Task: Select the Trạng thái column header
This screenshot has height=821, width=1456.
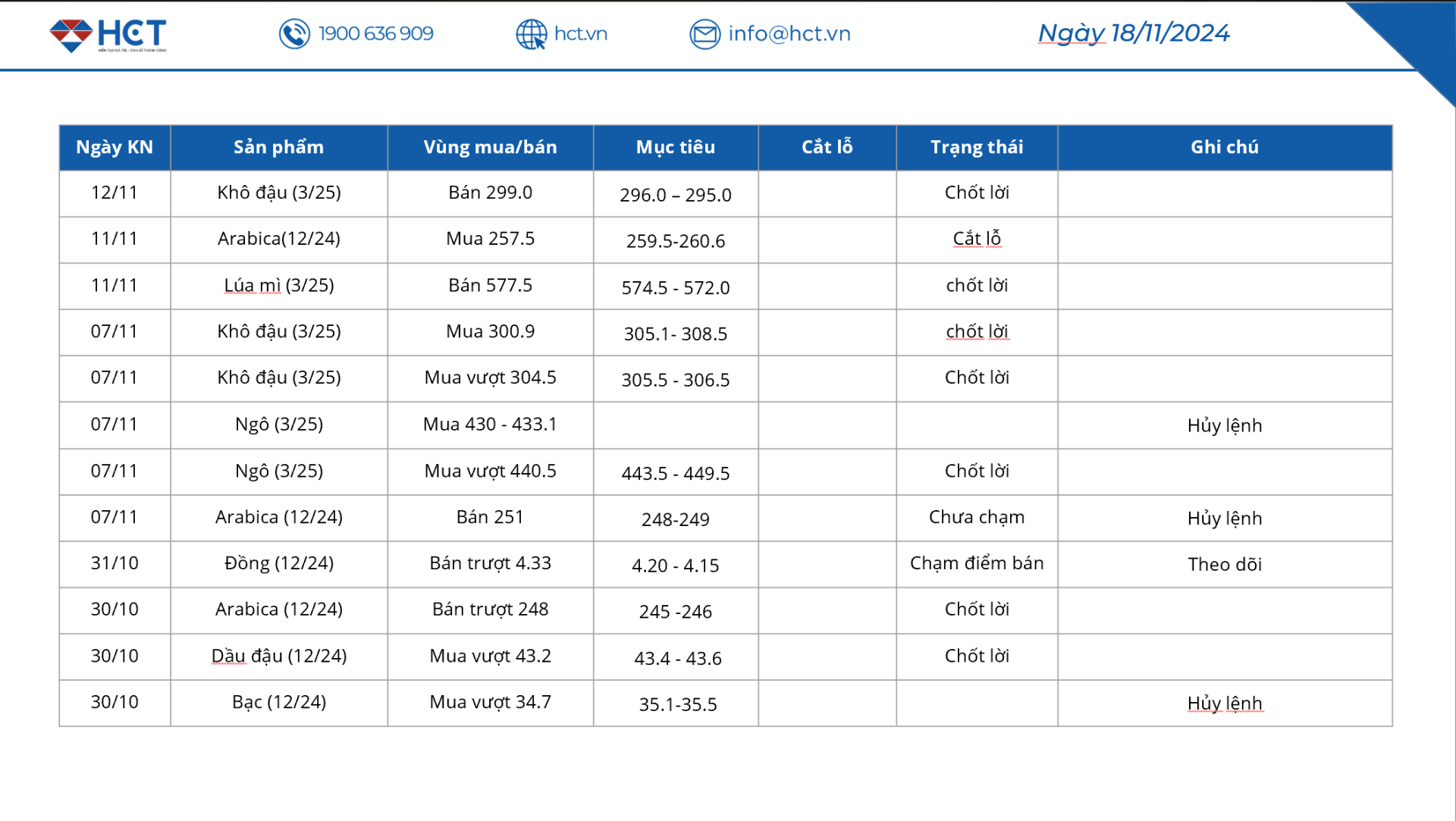Action: (x=977, y=147)
